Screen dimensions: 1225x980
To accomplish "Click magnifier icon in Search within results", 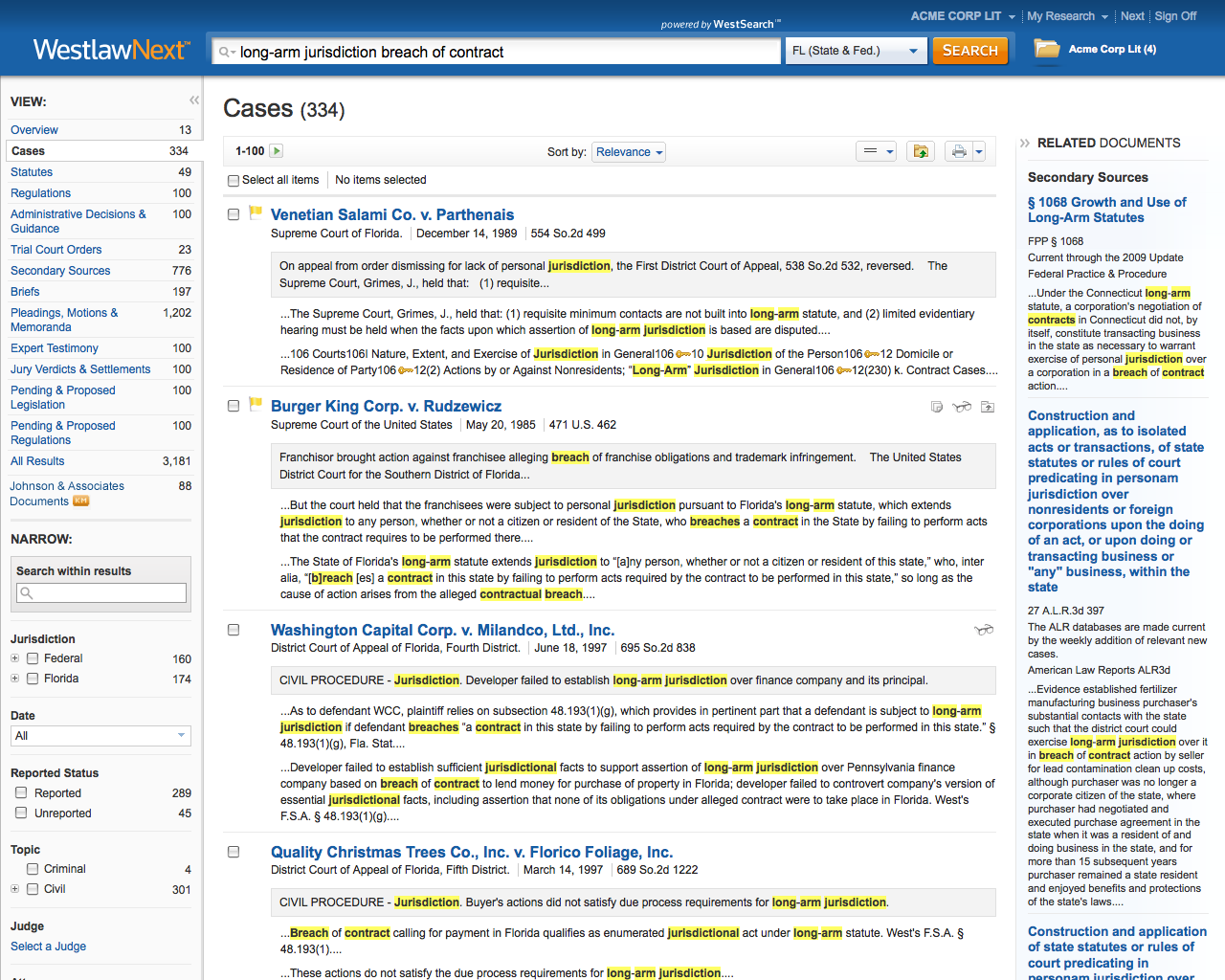I will [x=27, y=593].
